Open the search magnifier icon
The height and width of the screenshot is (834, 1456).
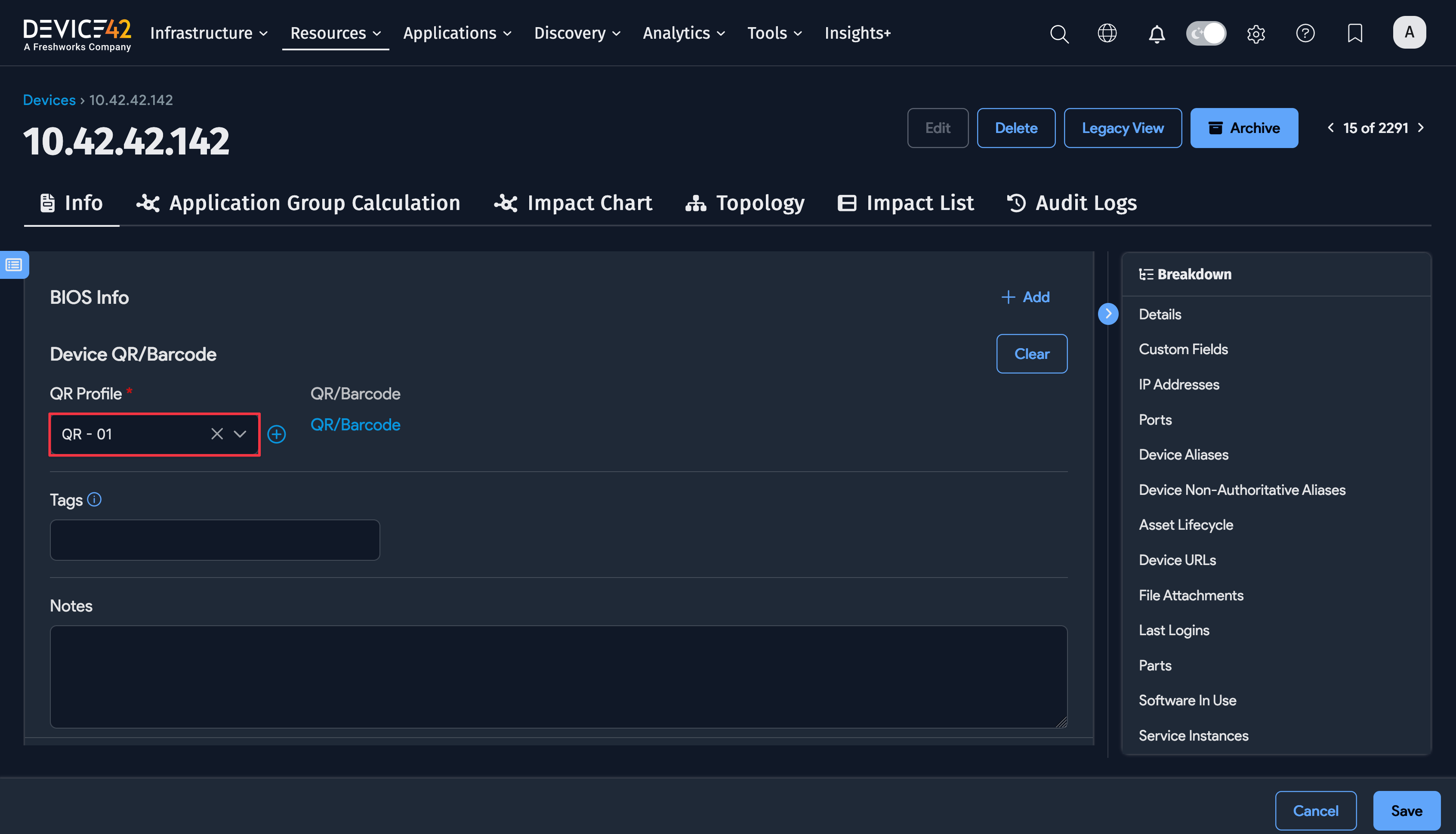(1058, 33)
